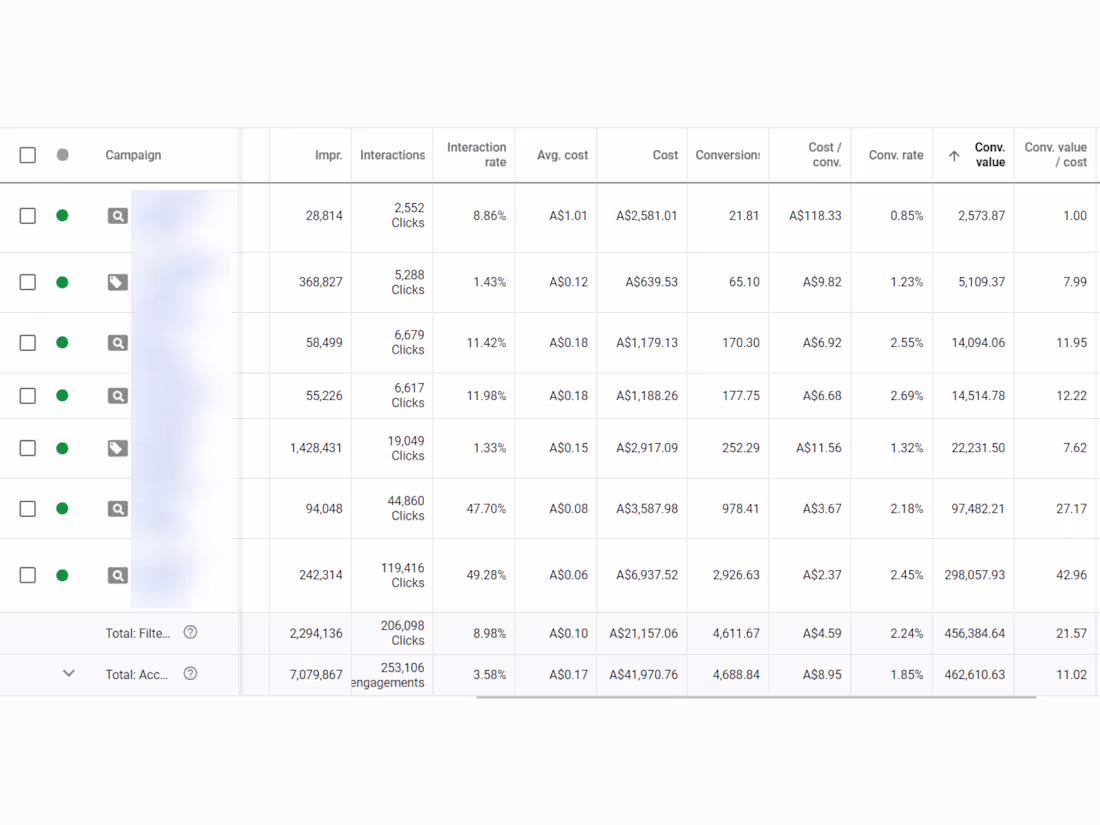Sort by Cost / conv. column header
Image resolution: width=1100 pixels, height=825 pixels.
(x=824, y=154)
